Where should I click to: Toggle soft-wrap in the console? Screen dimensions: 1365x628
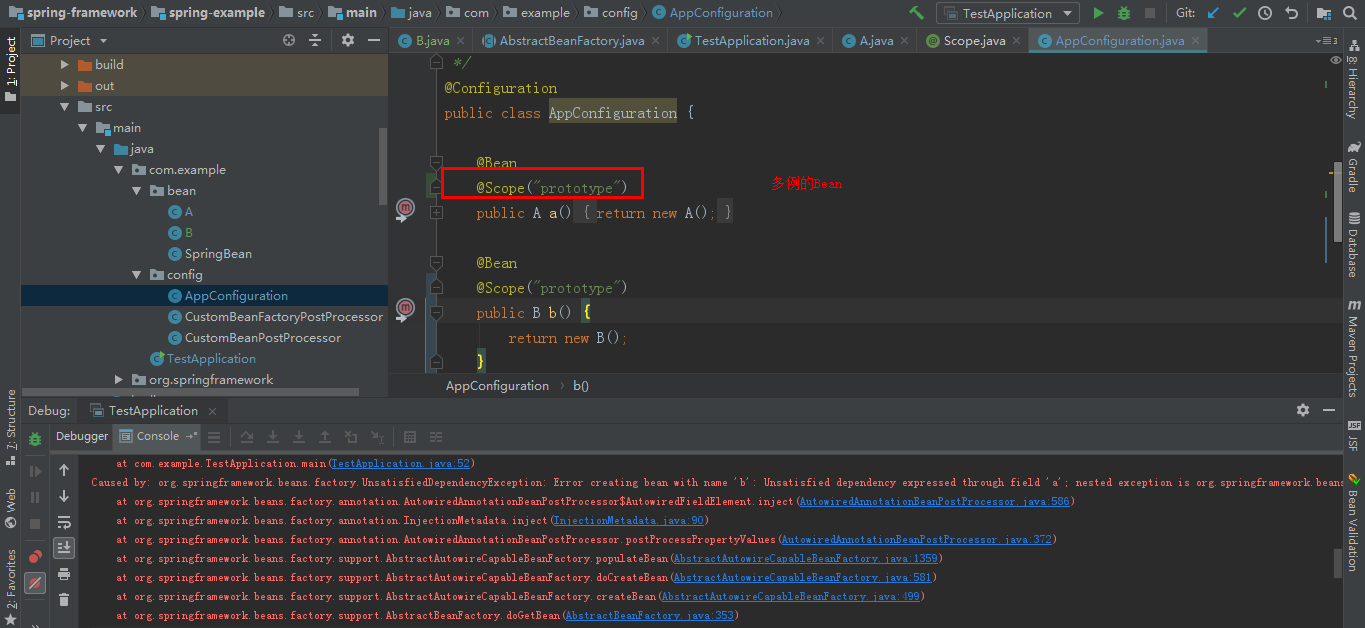(64, 522)
